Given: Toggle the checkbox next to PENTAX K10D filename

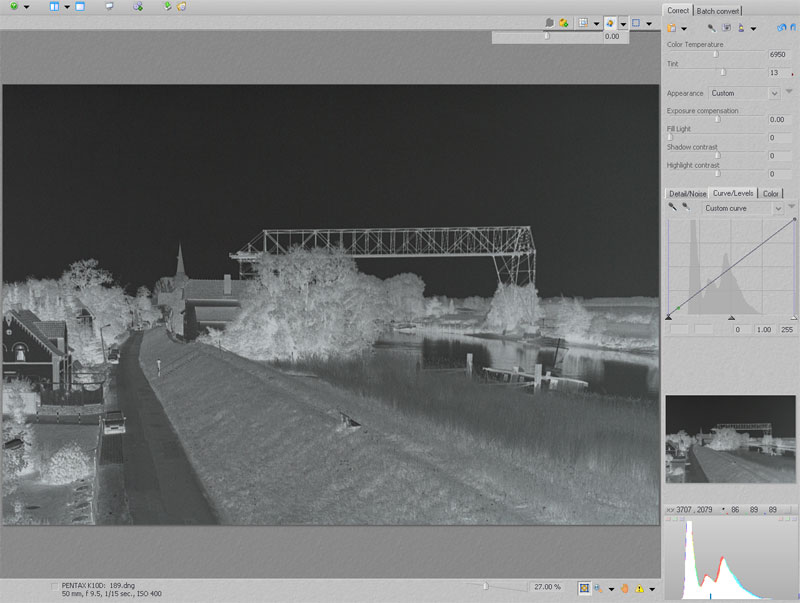Looking at the screenshot, I should pyautogui.click(x=54, y=584).
